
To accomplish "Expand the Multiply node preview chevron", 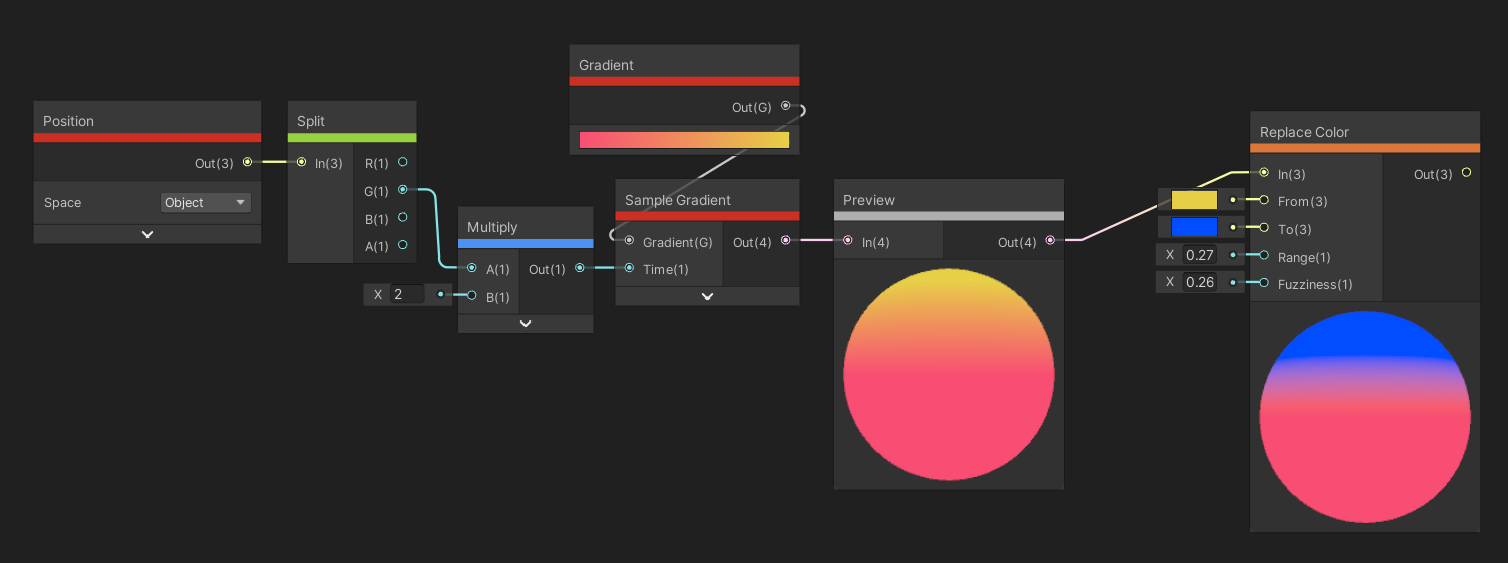I will coord(525,323).
